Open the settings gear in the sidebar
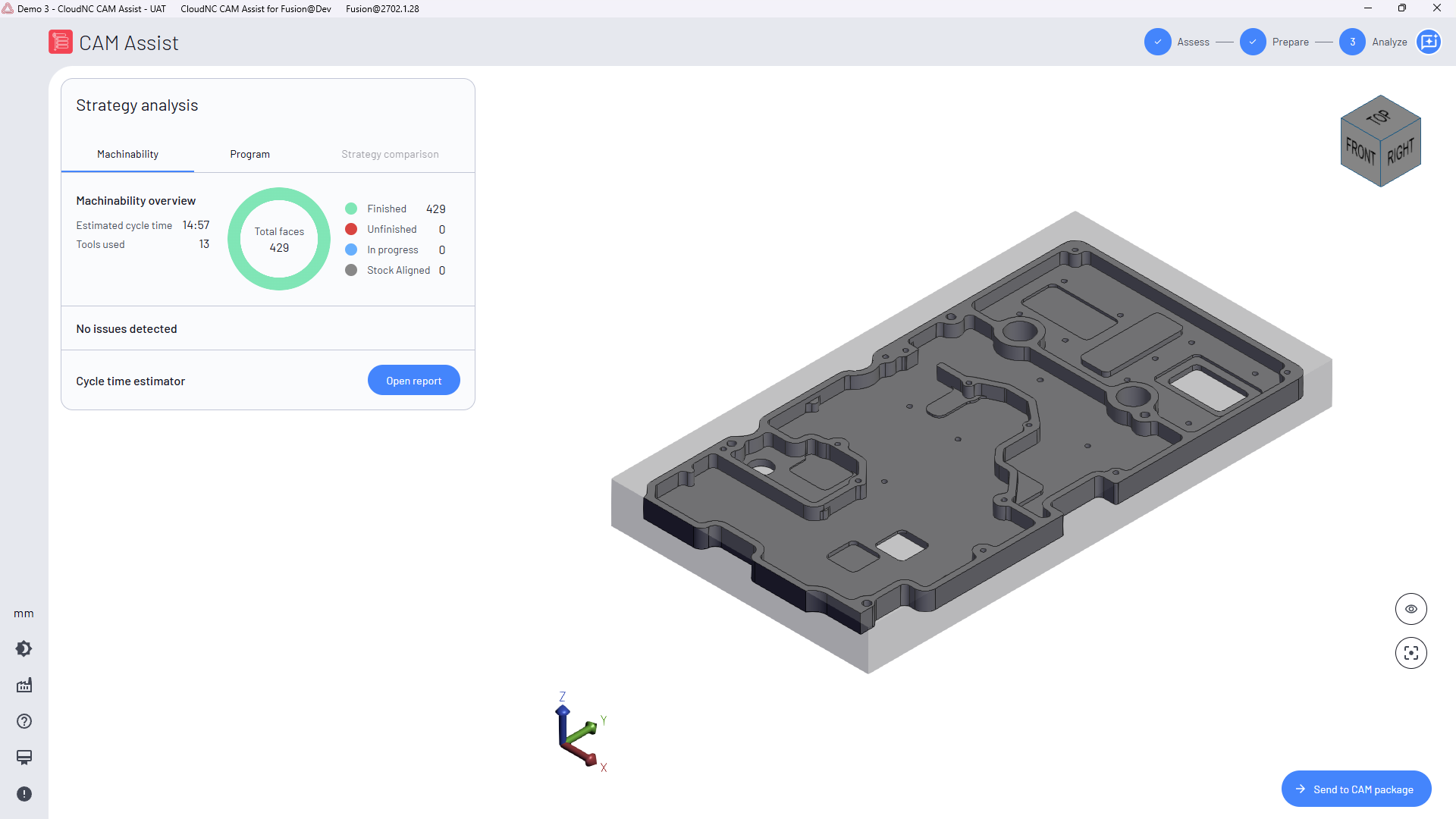 (x=24, y=649)
